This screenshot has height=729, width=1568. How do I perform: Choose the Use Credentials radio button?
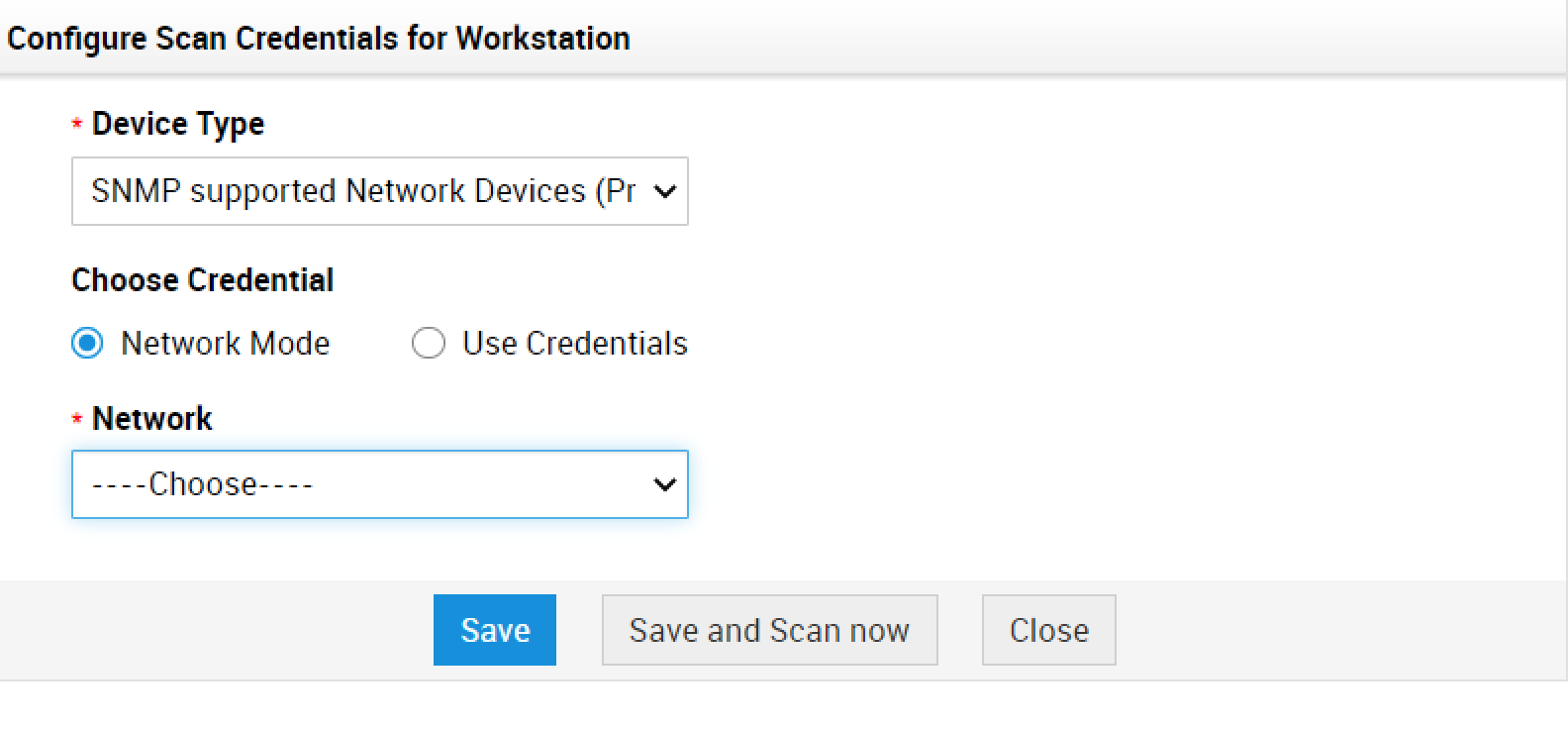[x=428, y=344]
